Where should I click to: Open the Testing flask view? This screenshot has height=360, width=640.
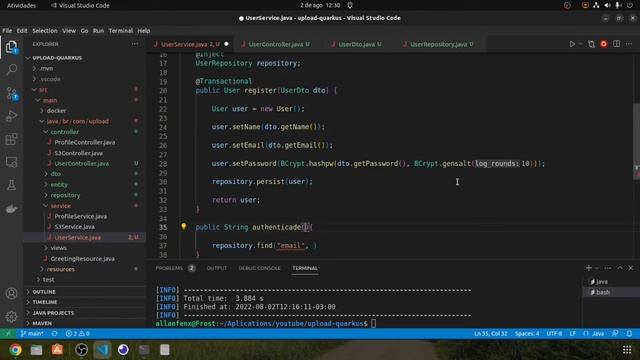pyautogui.click(x=11, y=185)
